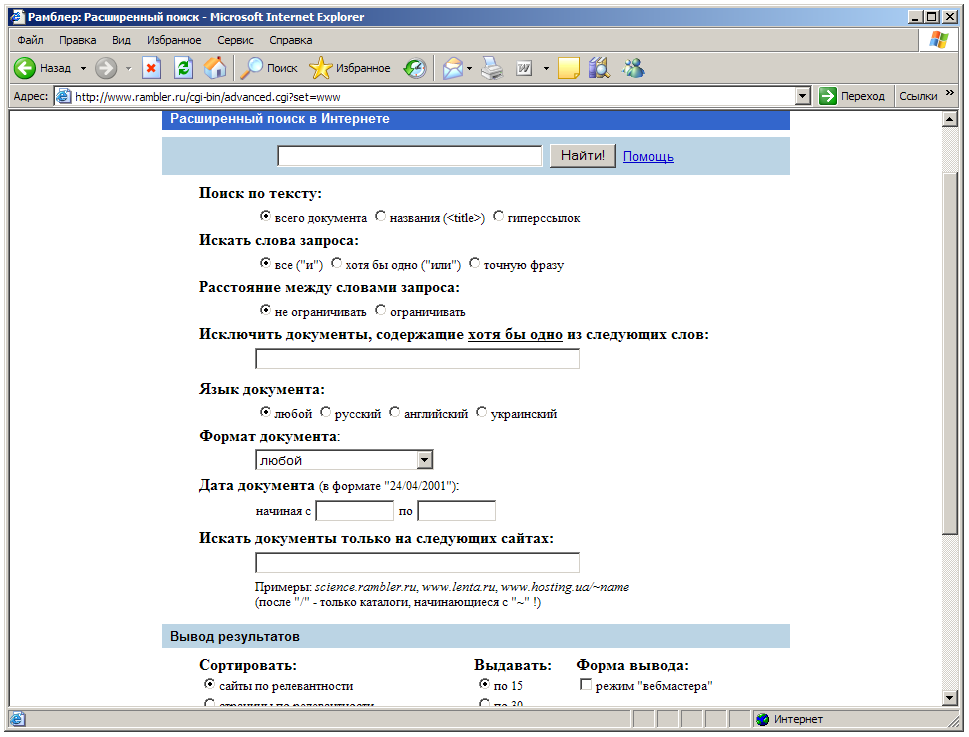969x737 pixels.
Task: Click the Internet zone globe in status bar
Action: [763, 719]
